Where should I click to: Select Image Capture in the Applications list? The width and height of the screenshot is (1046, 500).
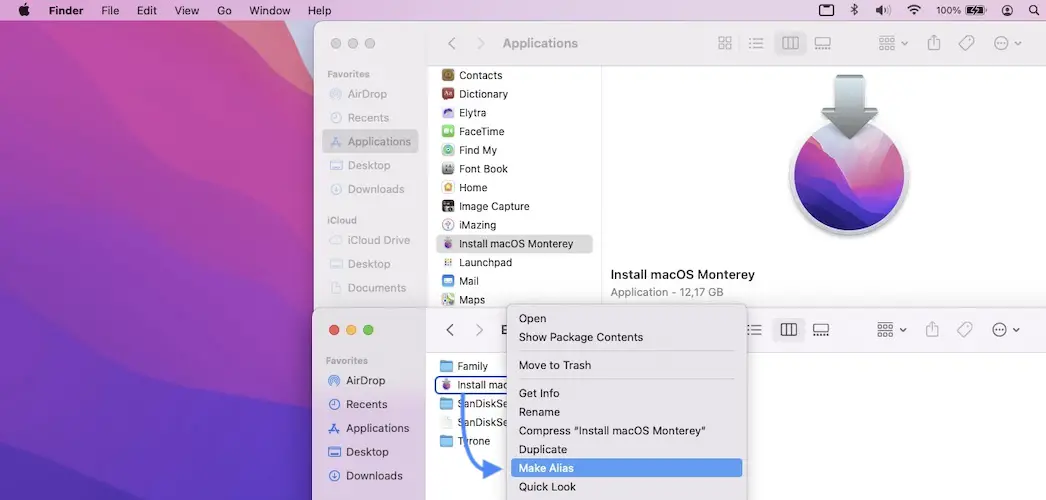[x=494, y=206]
